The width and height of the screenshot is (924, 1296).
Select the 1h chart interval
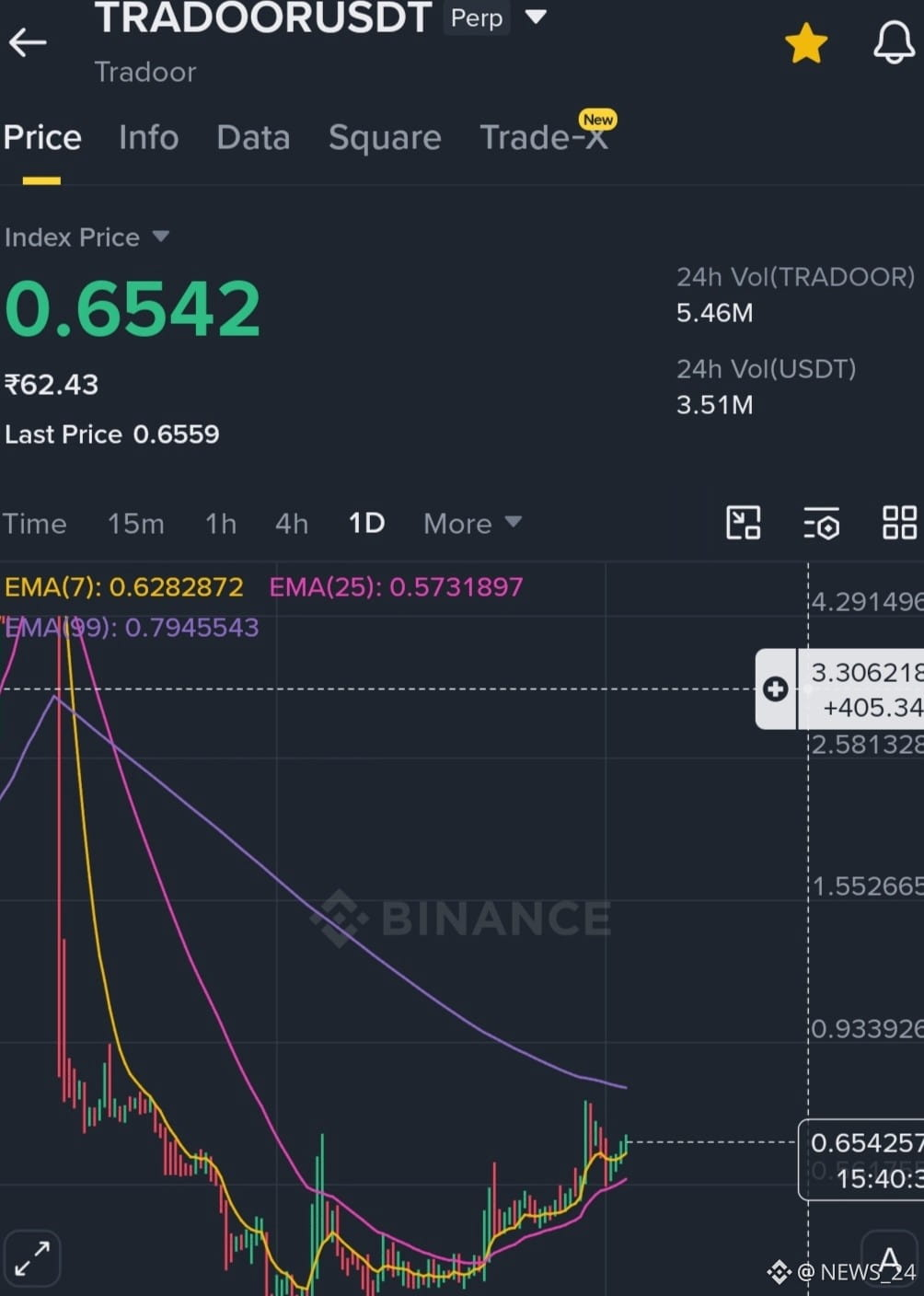click(x=221, y=524)
